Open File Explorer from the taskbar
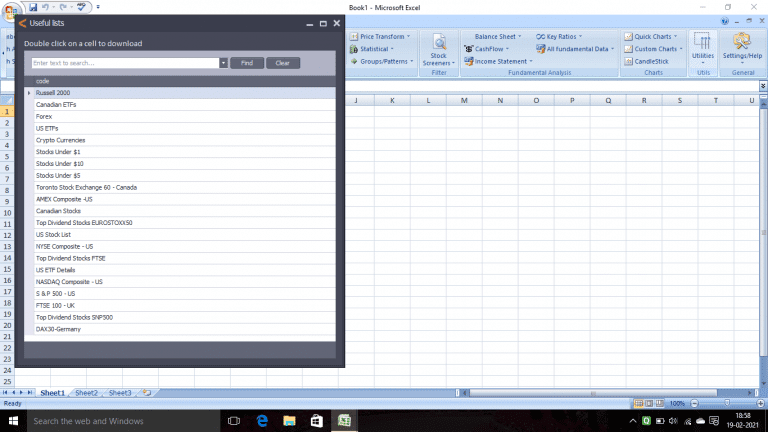This screenshot has height=432, width=768. pos(289,421)
